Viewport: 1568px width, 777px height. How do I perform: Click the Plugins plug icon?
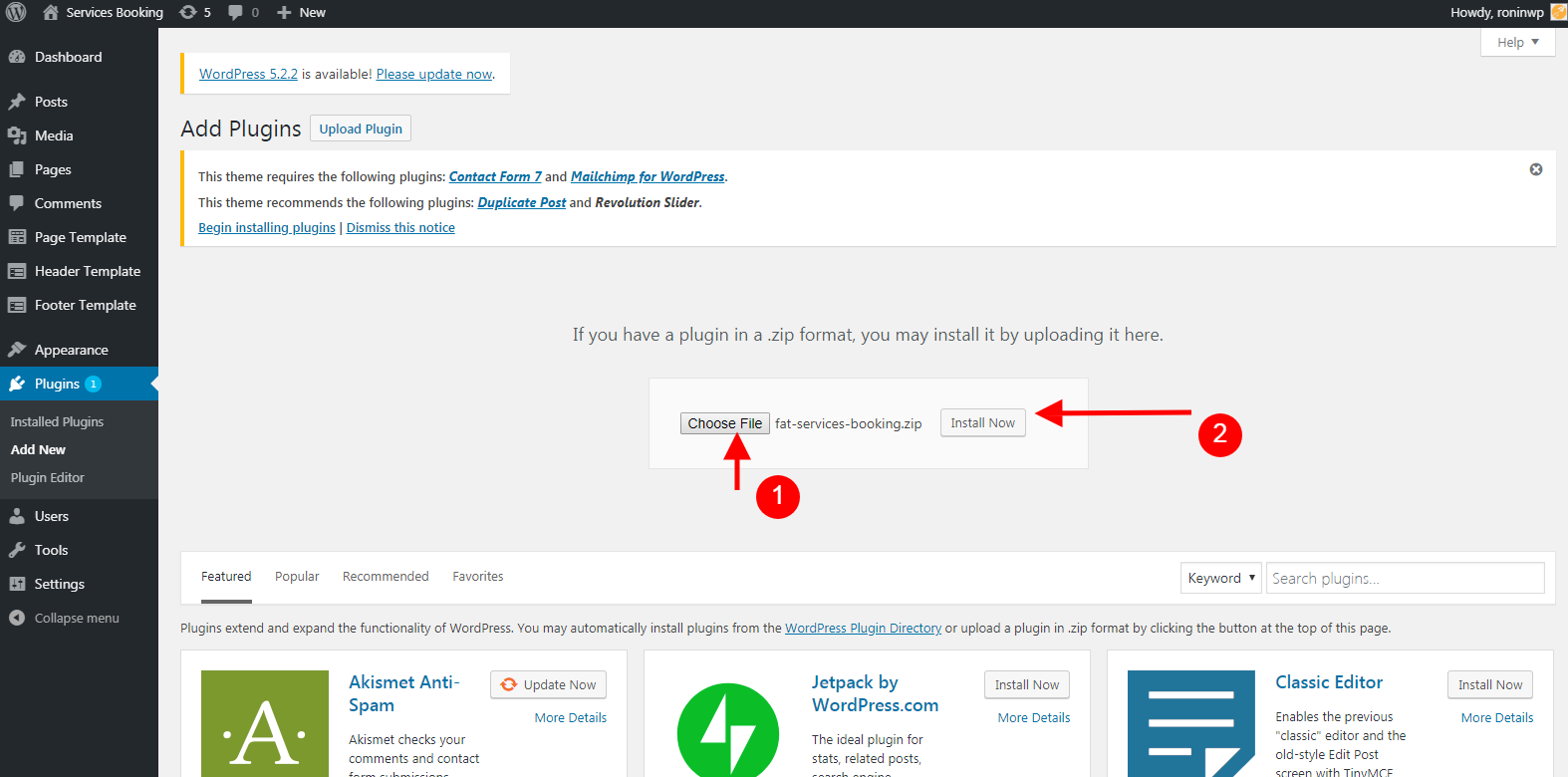point(17,384)
